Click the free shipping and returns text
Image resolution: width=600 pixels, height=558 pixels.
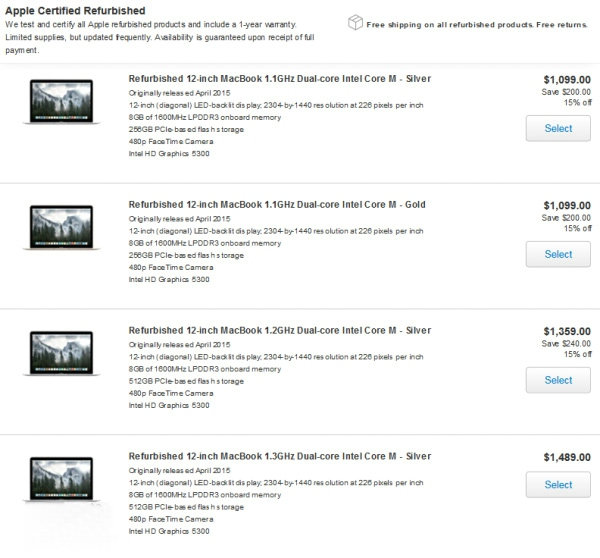click(x=479, y=23)
